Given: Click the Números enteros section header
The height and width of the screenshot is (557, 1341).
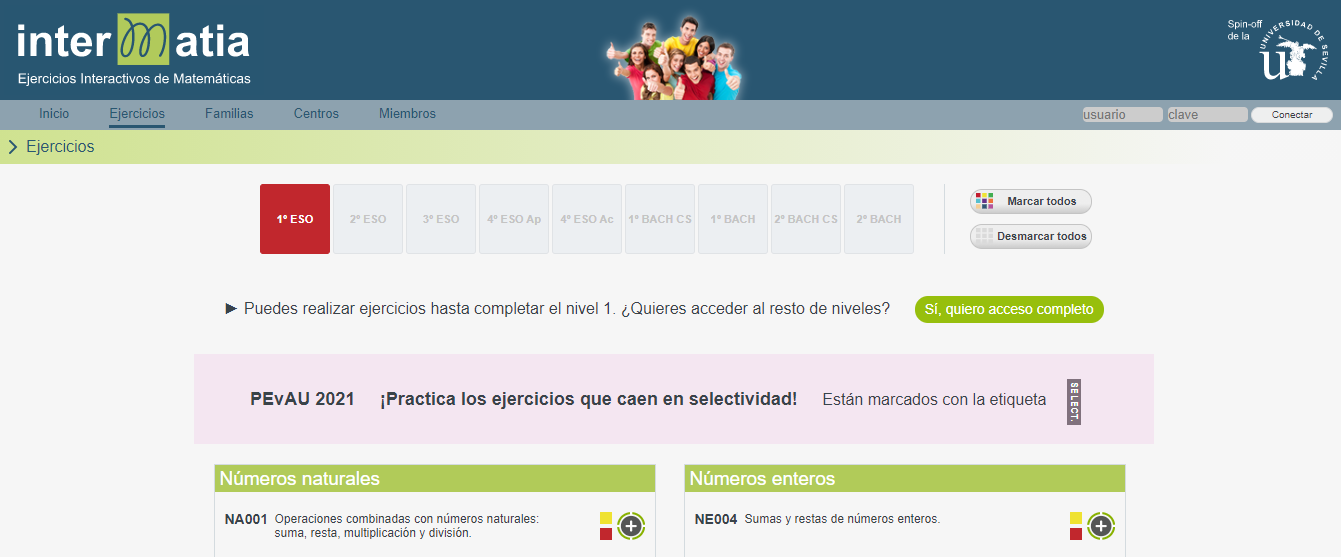Looking at the screenshot, I should click(x=905, y=478).
